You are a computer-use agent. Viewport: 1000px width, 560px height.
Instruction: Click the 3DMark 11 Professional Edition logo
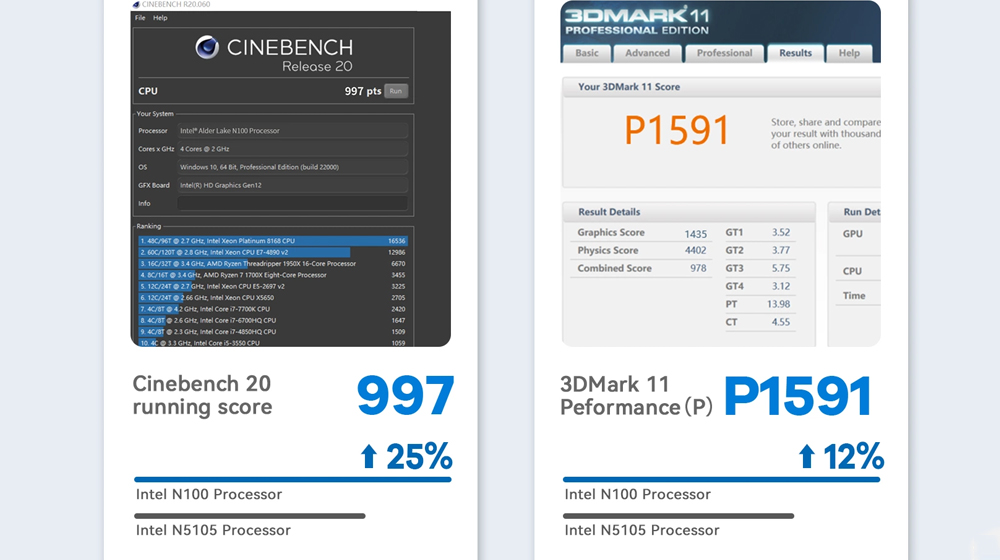click(636, 21)
